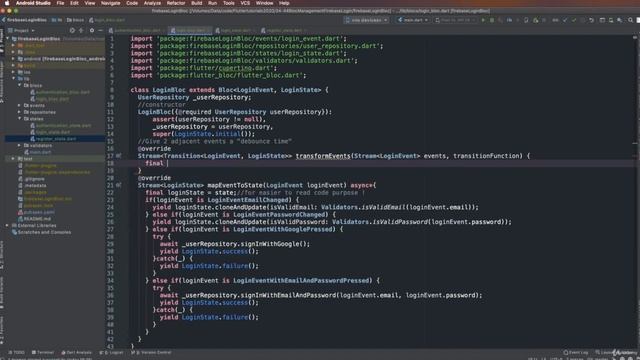Image resolution: width=640 pixels, height=360 pixels.
Task: Open the Dart Analysis tool window
Action: pos(76,353)
